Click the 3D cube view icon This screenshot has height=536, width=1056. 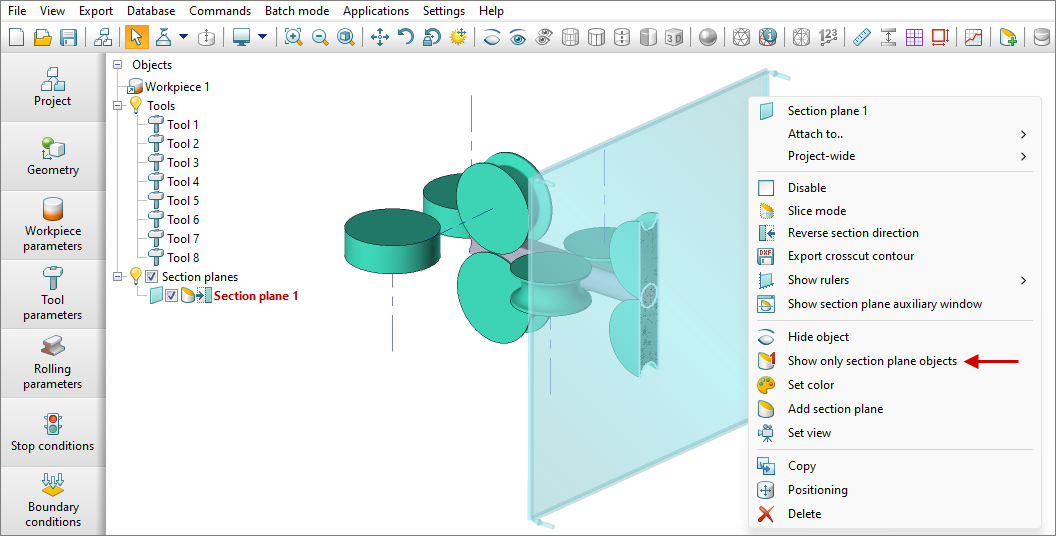[675, 37]
